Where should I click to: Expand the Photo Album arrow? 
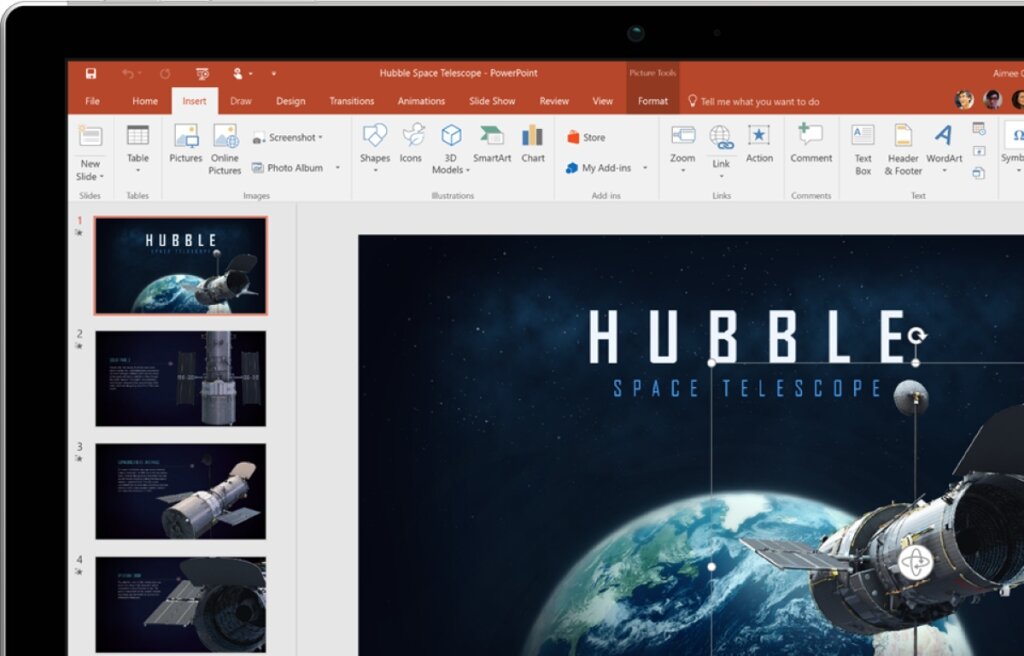338,168
